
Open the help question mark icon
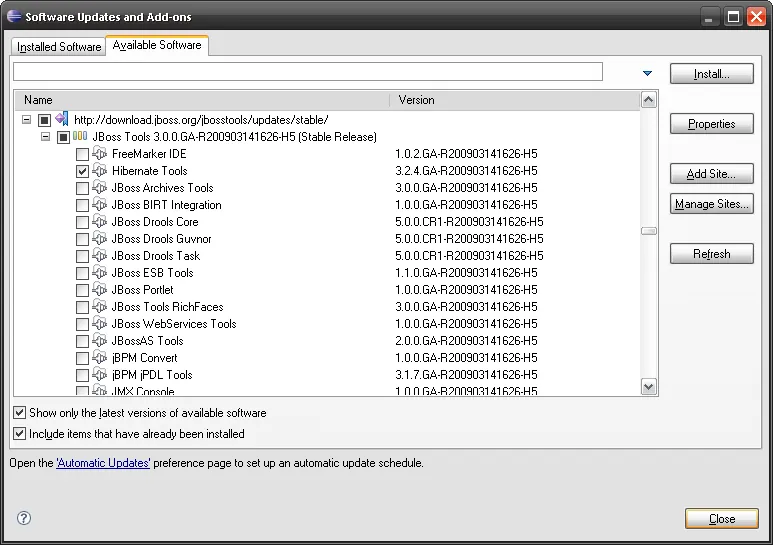(24, 518)
